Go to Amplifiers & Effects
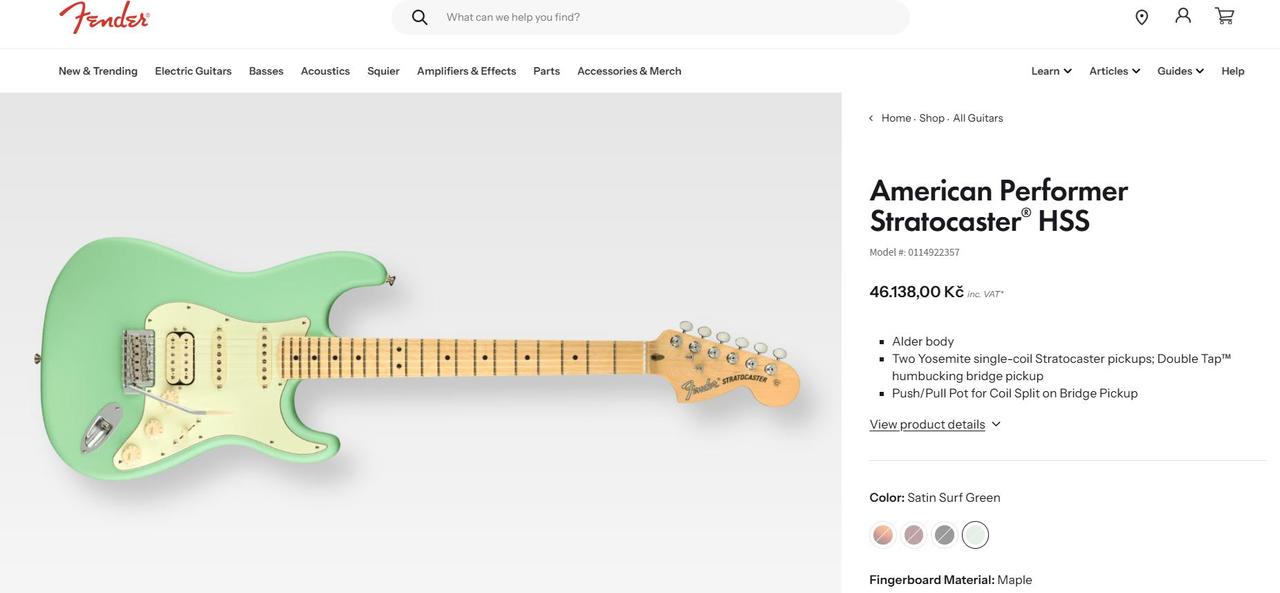The width and height of the screenshot is (1280, 593). coord(466,71)
